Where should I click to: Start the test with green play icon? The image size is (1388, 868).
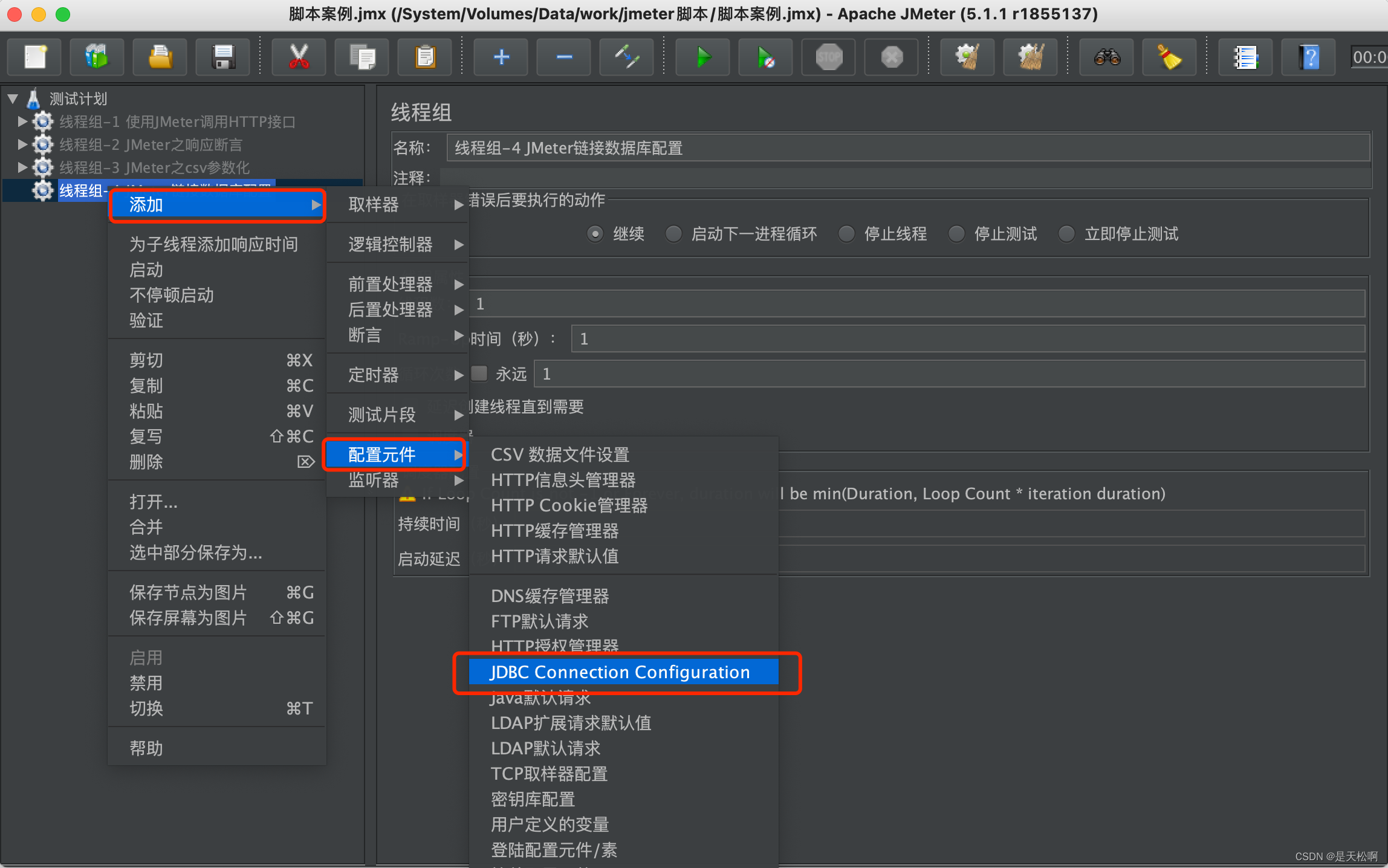(x=702, y=57)
